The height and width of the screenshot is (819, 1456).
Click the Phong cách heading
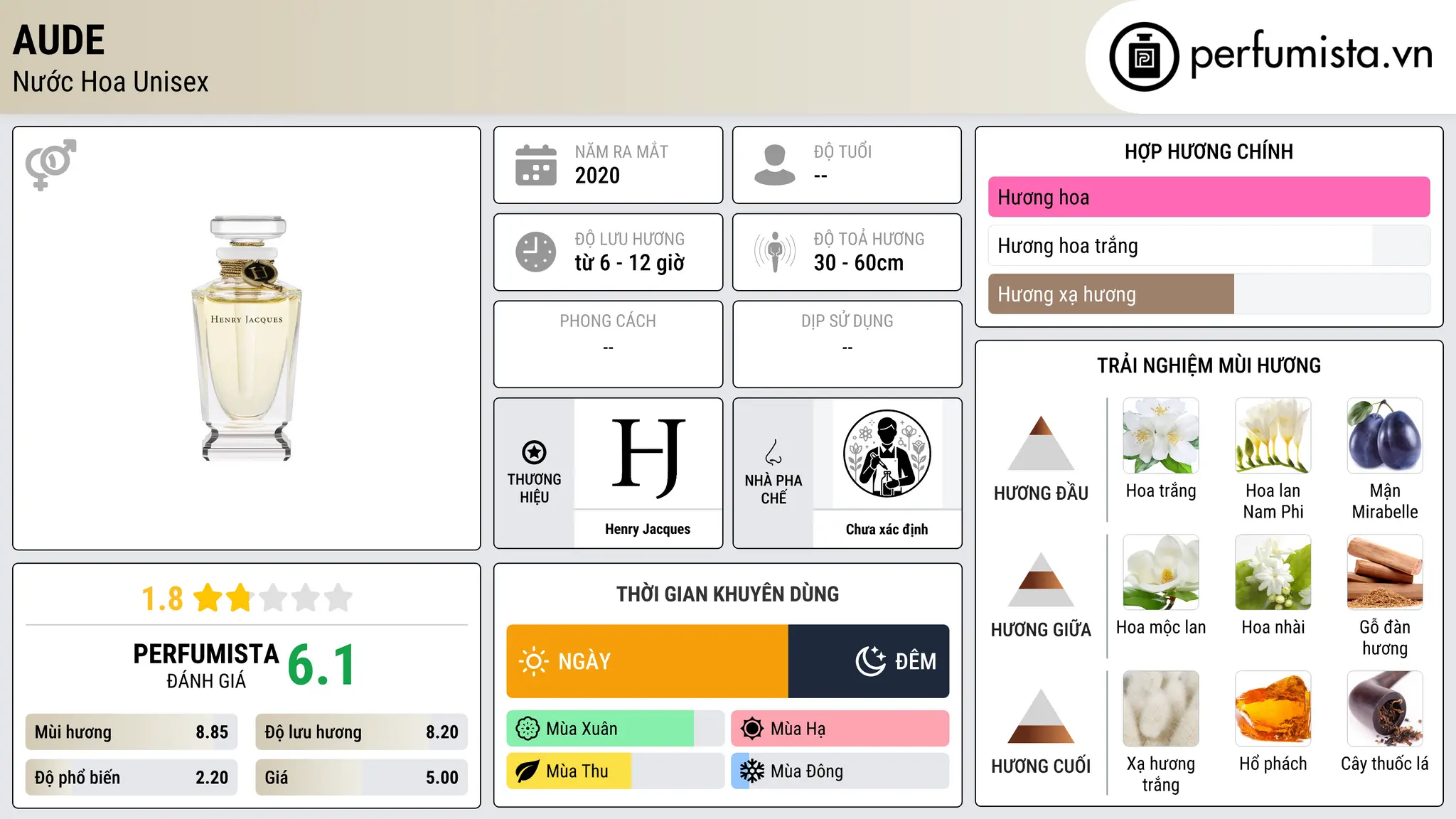click(608, 321)
